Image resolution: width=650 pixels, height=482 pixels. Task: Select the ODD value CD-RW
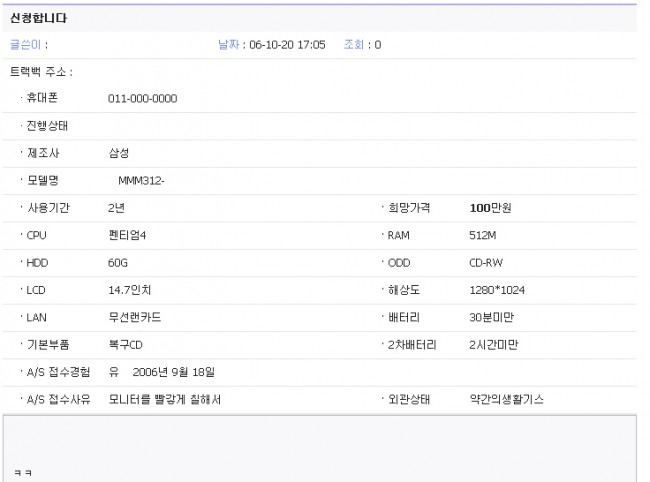pos(487,263)
